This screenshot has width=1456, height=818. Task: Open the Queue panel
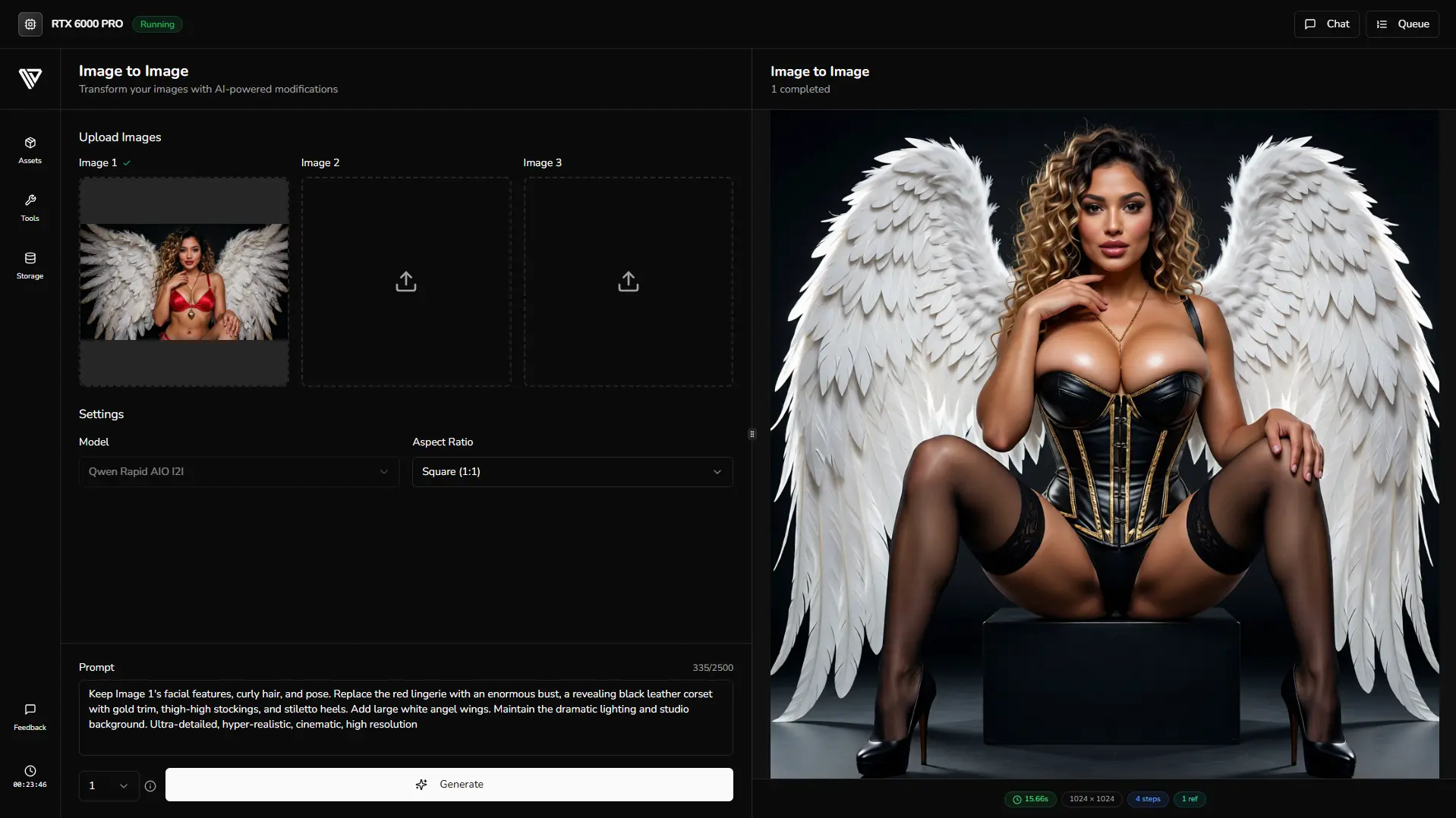point(1402,24)
